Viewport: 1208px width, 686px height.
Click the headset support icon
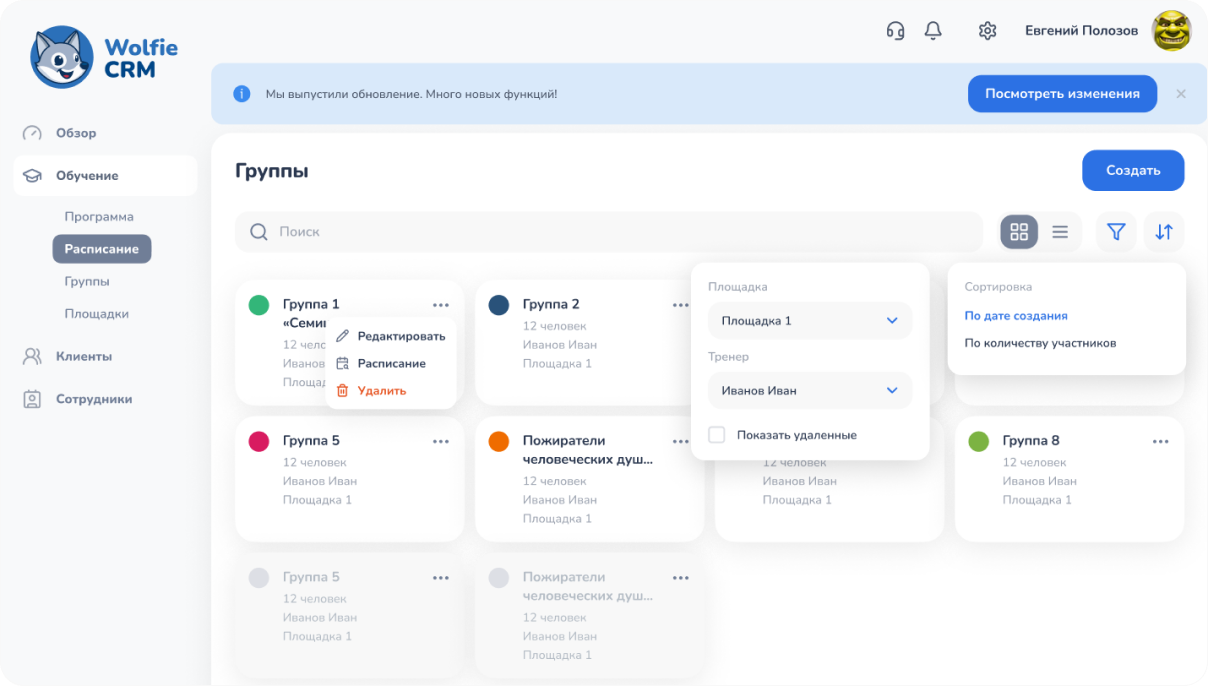pyautogui.click(x=895, y=31)
